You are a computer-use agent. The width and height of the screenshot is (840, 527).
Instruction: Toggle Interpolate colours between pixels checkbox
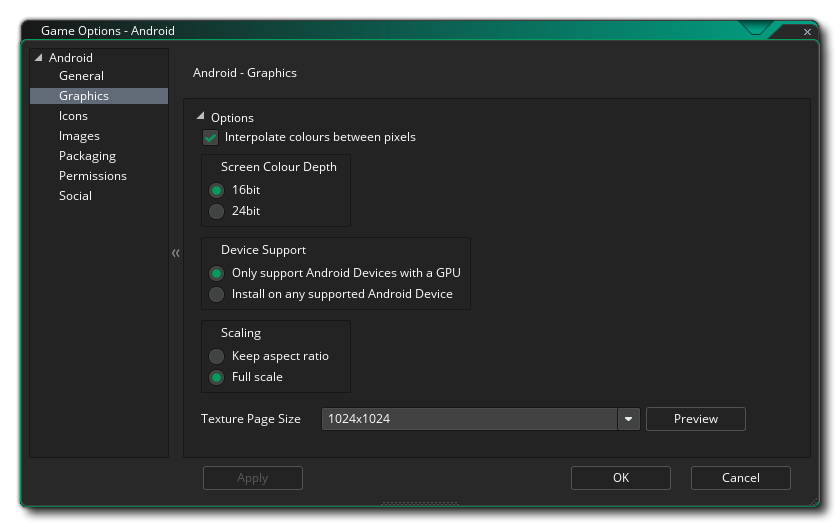211,137
